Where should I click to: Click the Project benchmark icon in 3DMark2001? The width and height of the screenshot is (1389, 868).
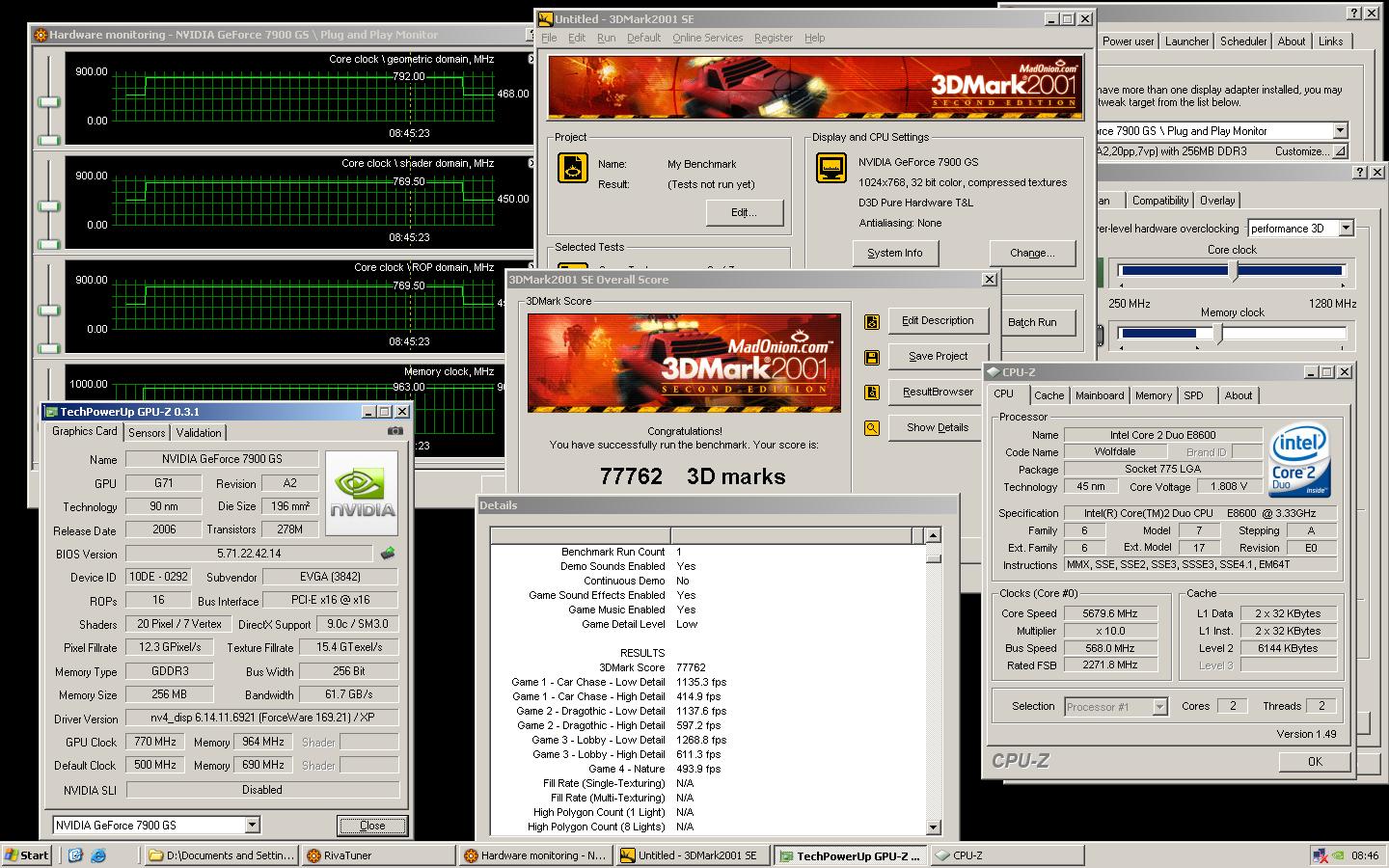[573, 168]
